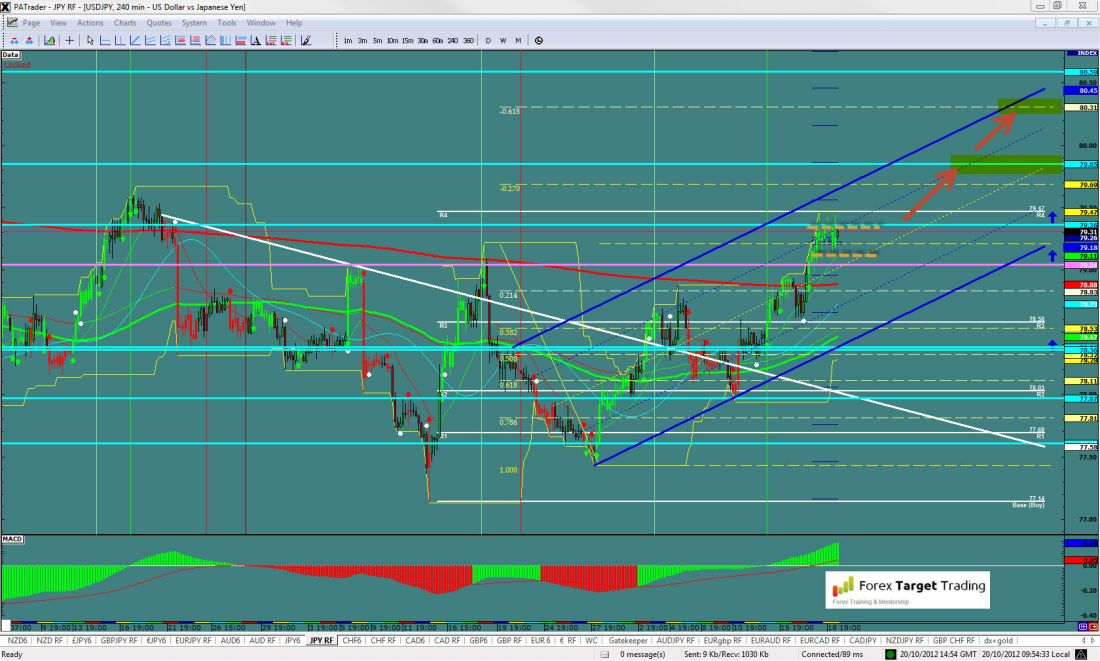Click the INDEX label on the price axis
The height and width of the screenshot is (661, 1100).
(1084, 52)
